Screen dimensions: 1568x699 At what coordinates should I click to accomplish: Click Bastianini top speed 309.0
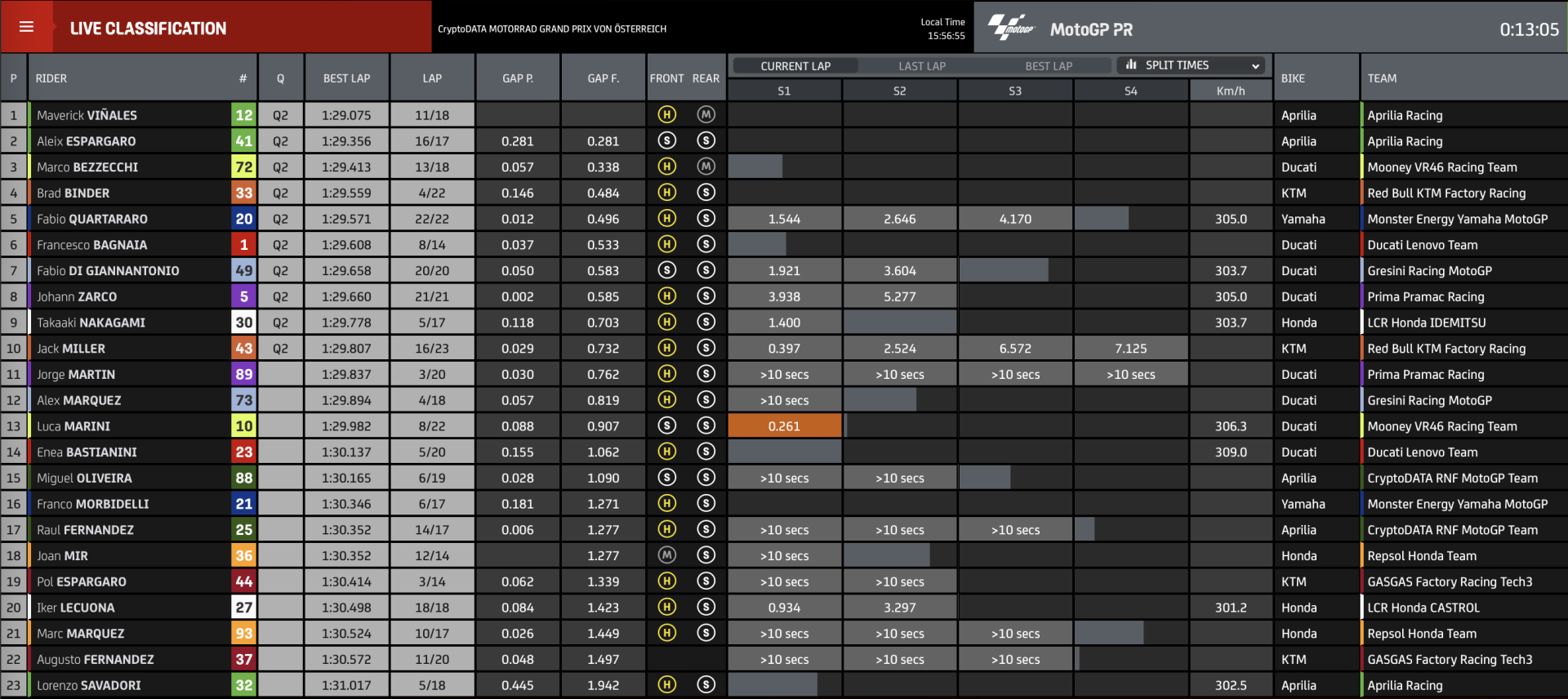[x=1231, y=452]
